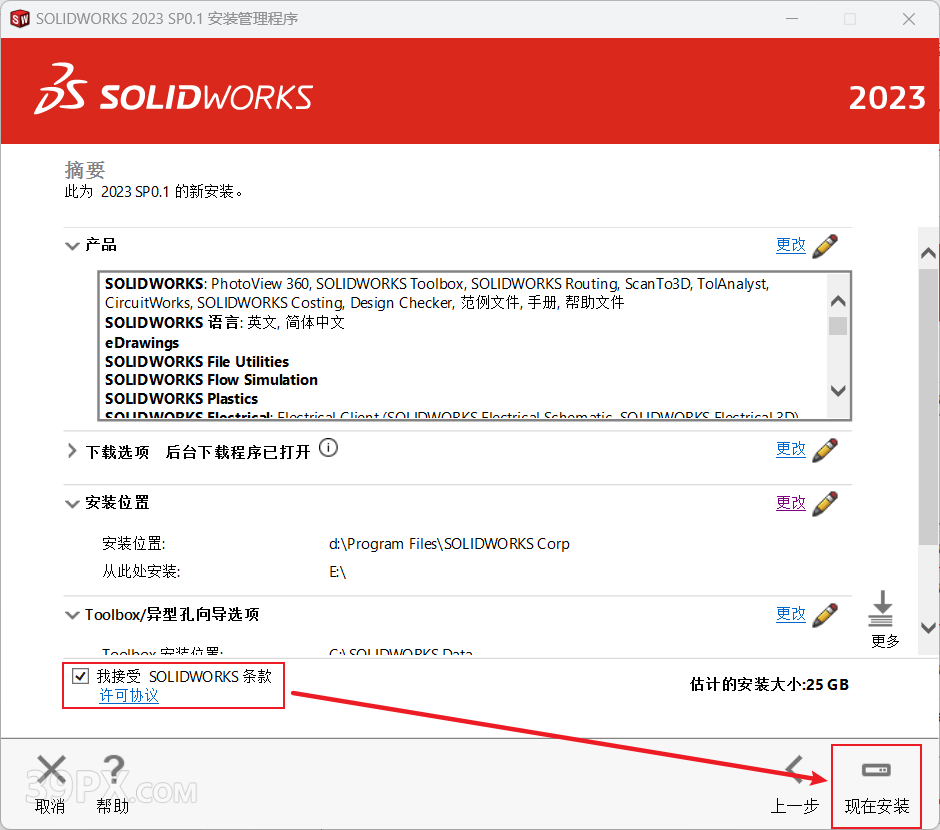This screenshot has width=940, height=830.
Task: Click the info icon next to 后台下载程序已打开
Action: [x=328, y=449]
